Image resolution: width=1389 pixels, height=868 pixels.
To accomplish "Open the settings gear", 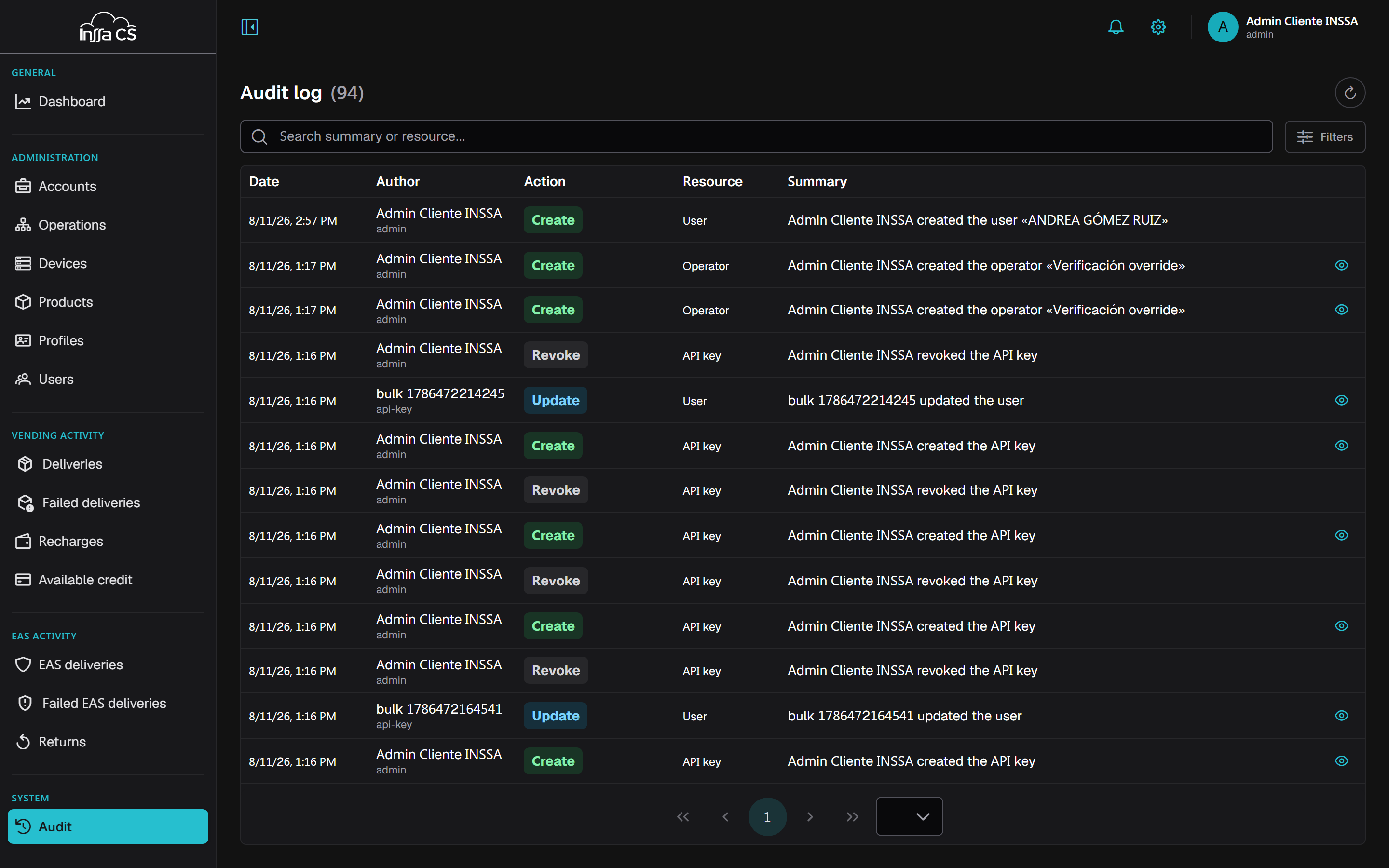I will click(x=1158, y=27).
